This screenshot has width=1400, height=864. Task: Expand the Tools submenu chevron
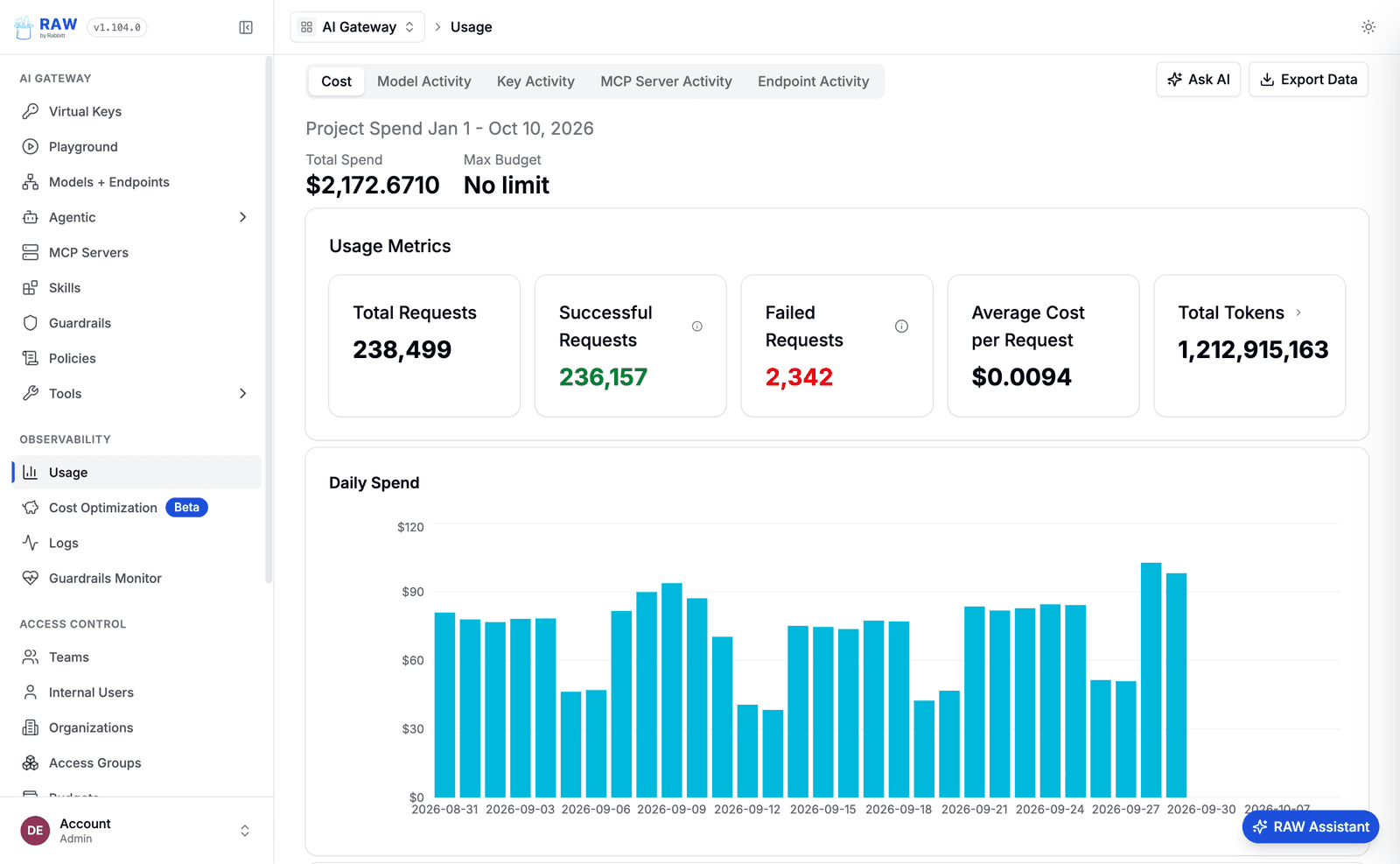243,393
